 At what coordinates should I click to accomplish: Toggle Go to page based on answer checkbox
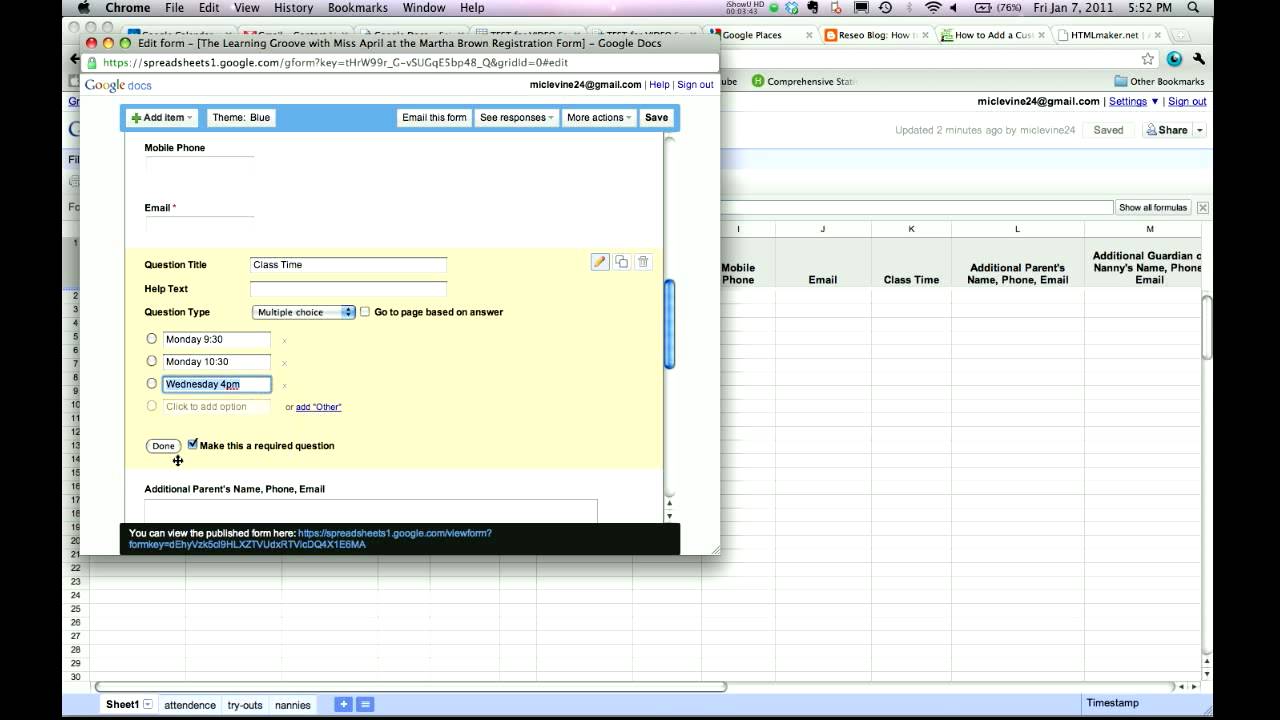(x=365, y=312)
